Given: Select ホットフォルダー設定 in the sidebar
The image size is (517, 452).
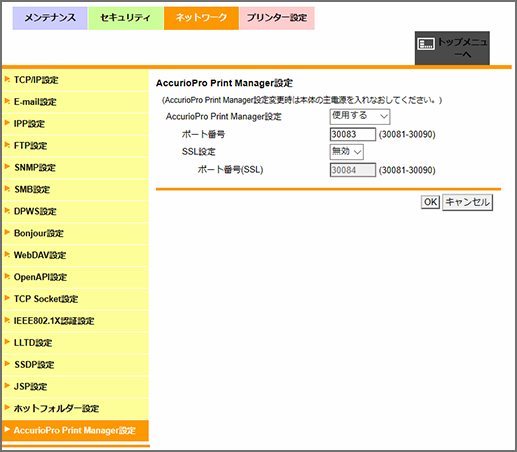Looking at the screenshot, I should click(x=75, y=409).
